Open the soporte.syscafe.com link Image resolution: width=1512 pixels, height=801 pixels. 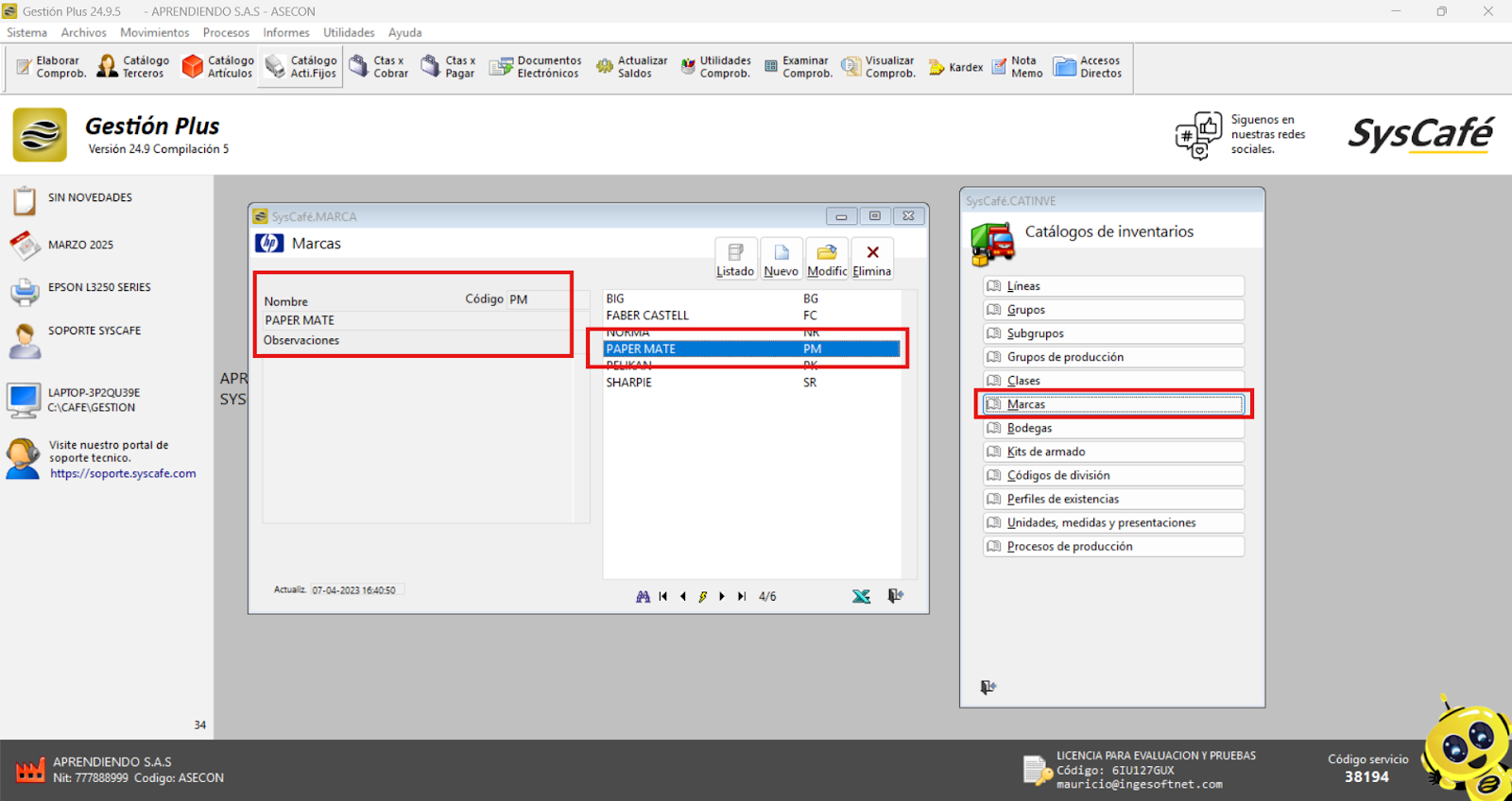(123, 473)
